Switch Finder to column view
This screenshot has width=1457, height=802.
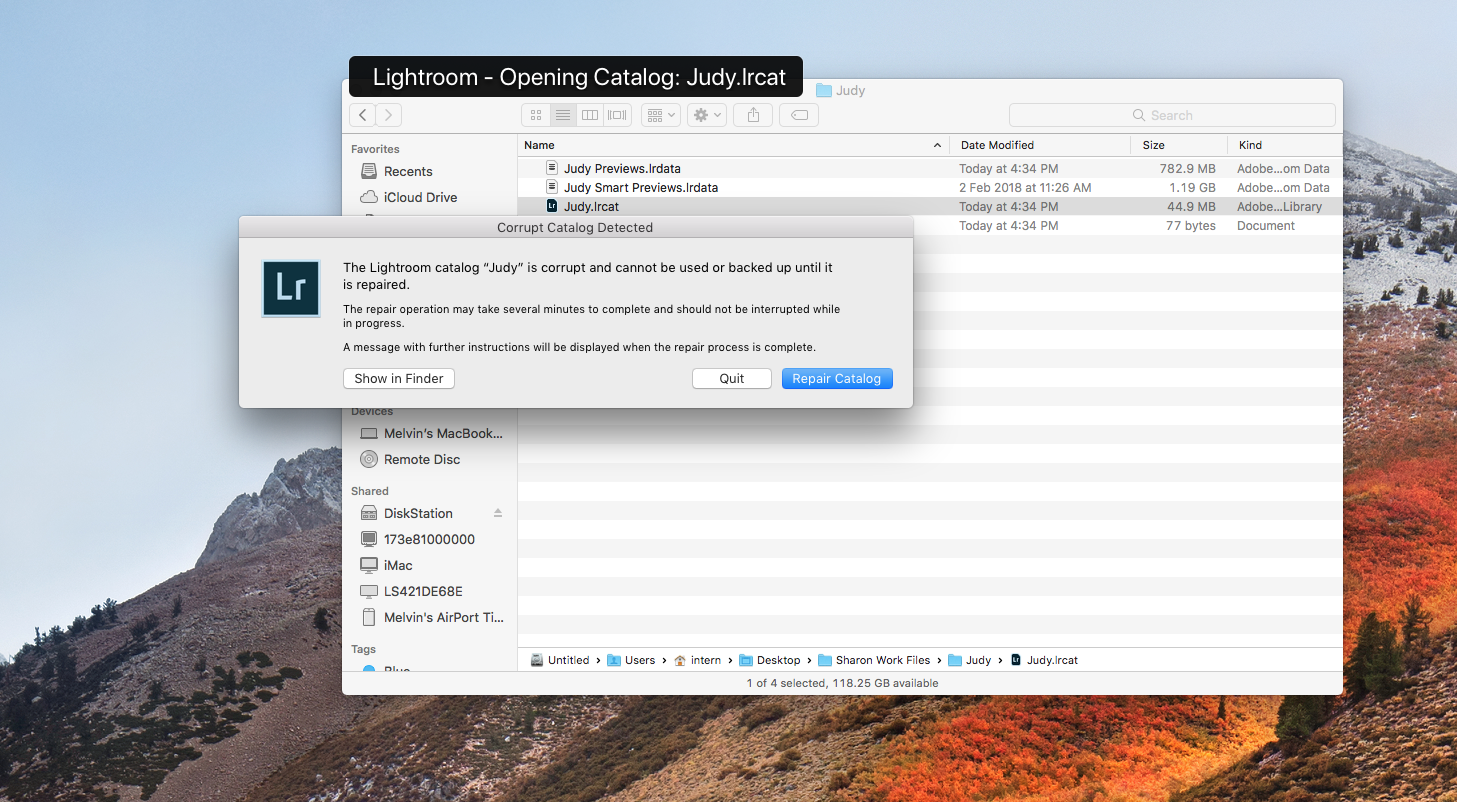[590, 115]
